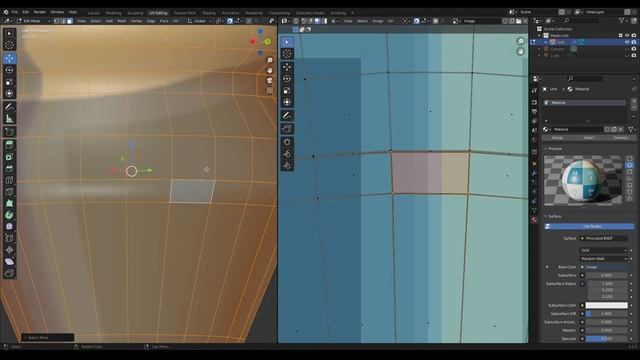Choose the UV editor Select tool

point(287,42)
